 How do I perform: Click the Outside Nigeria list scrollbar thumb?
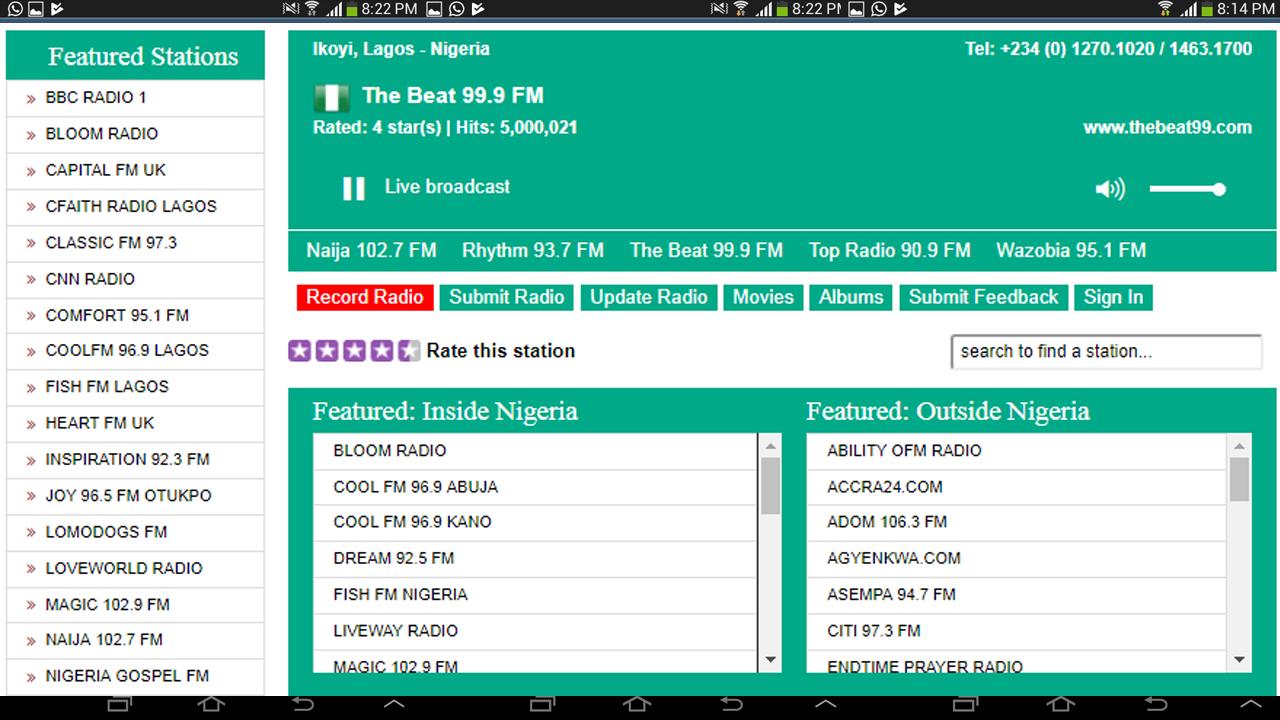pyautogui.click(x=1240, y=479)
